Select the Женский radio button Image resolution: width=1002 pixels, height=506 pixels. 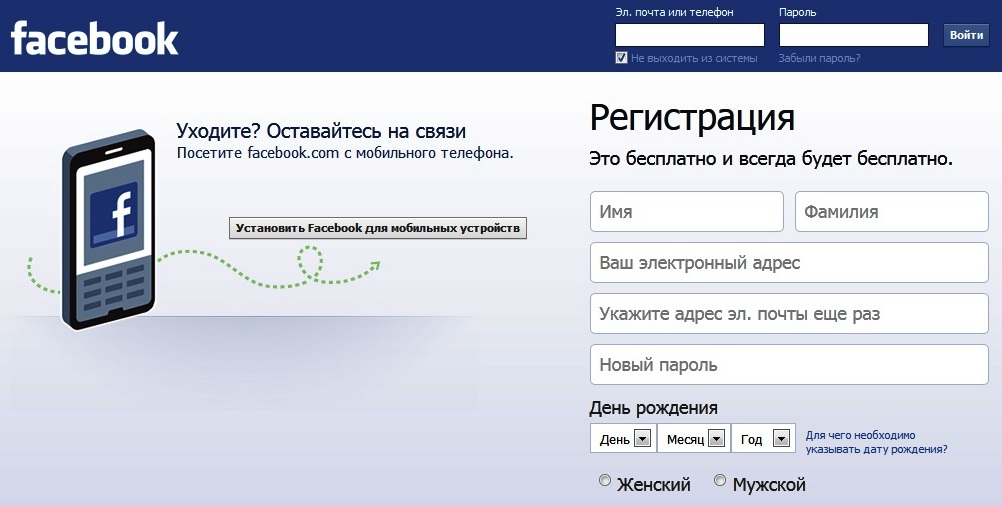click(x=605, y=480)
